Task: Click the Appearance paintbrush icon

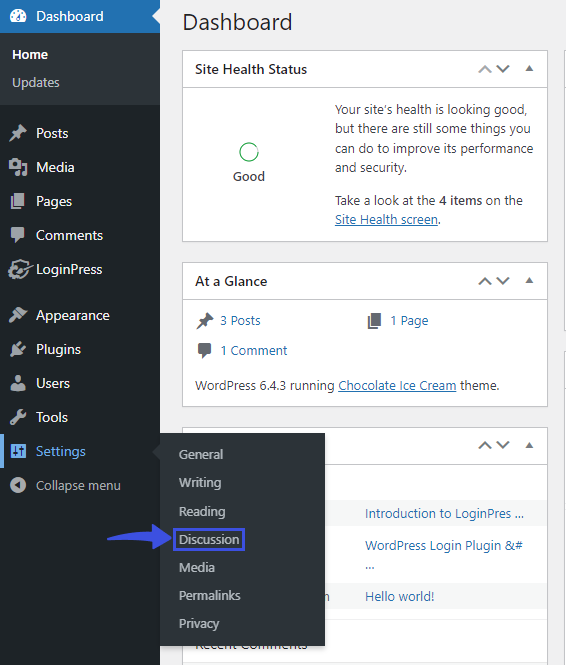Action: click(18, 315)
